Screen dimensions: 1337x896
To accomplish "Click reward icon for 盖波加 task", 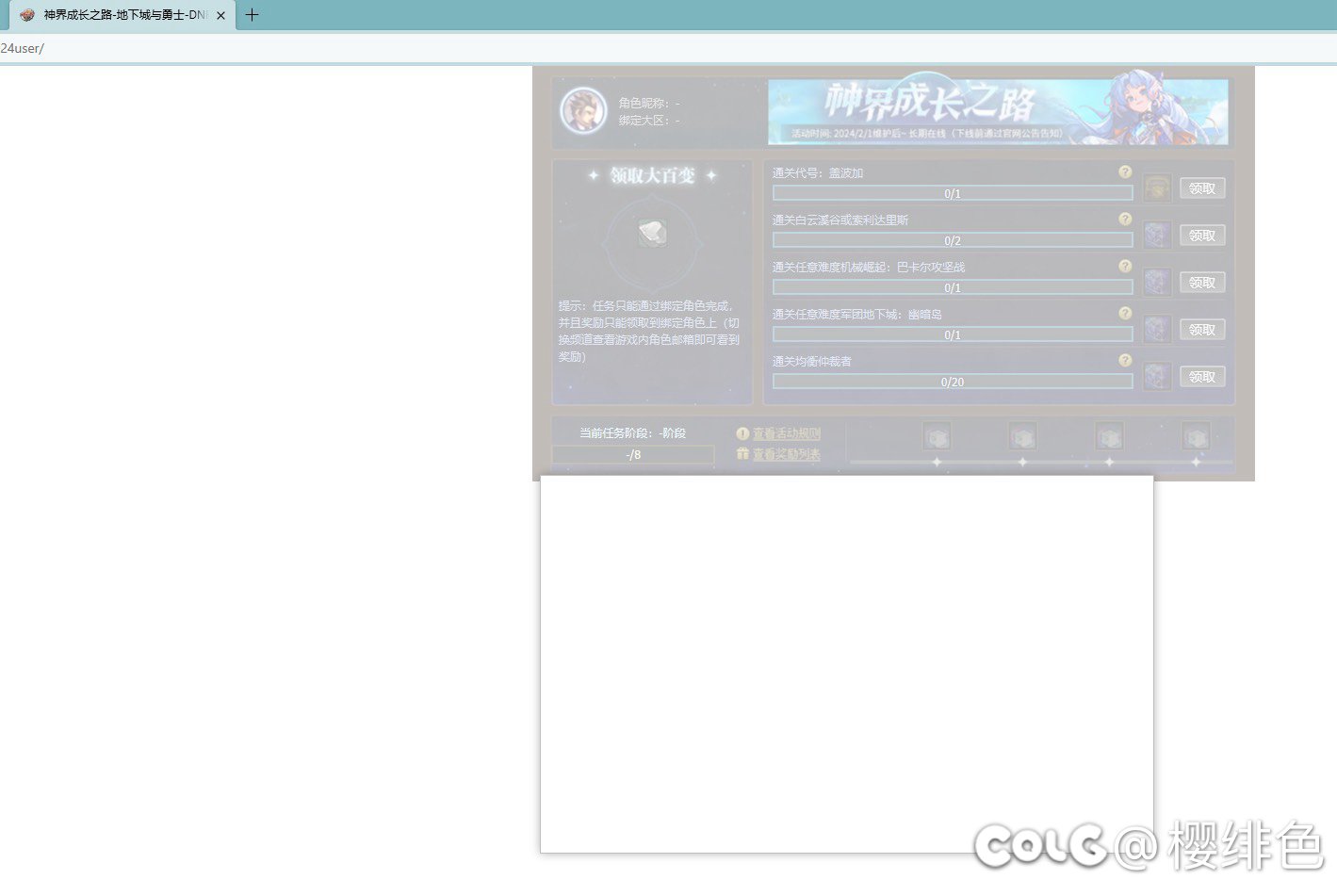I will [1157, 187].
